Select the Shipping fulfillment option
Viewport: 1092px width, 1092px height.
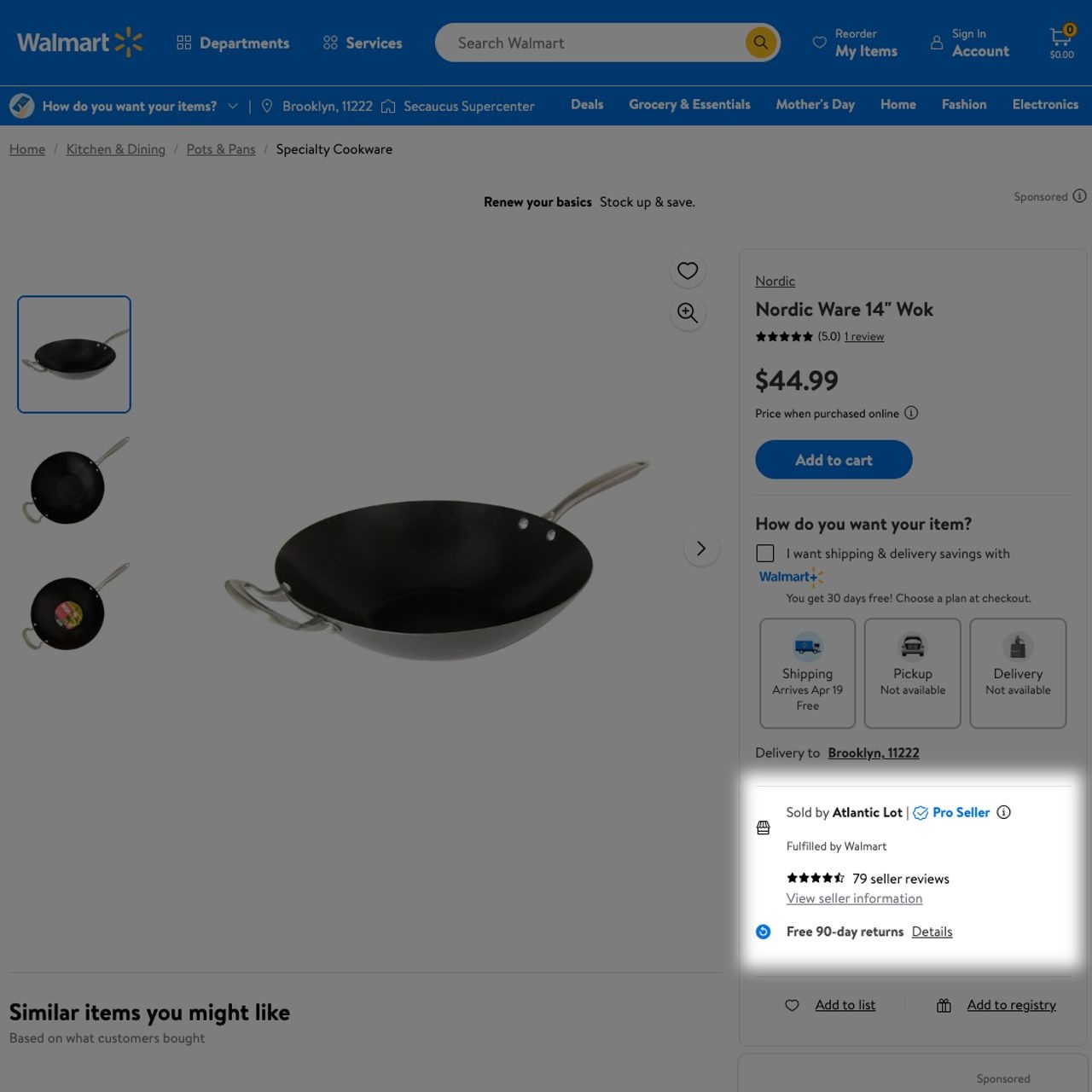pyautogui.click(x=807, y=673)
